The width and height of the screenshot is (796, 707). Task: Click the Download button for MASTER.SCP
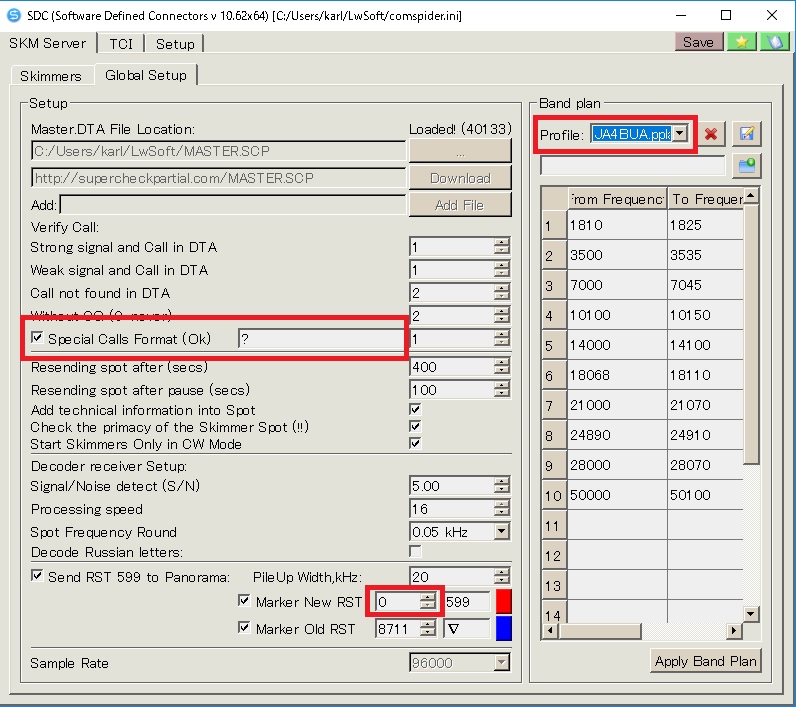460,178
